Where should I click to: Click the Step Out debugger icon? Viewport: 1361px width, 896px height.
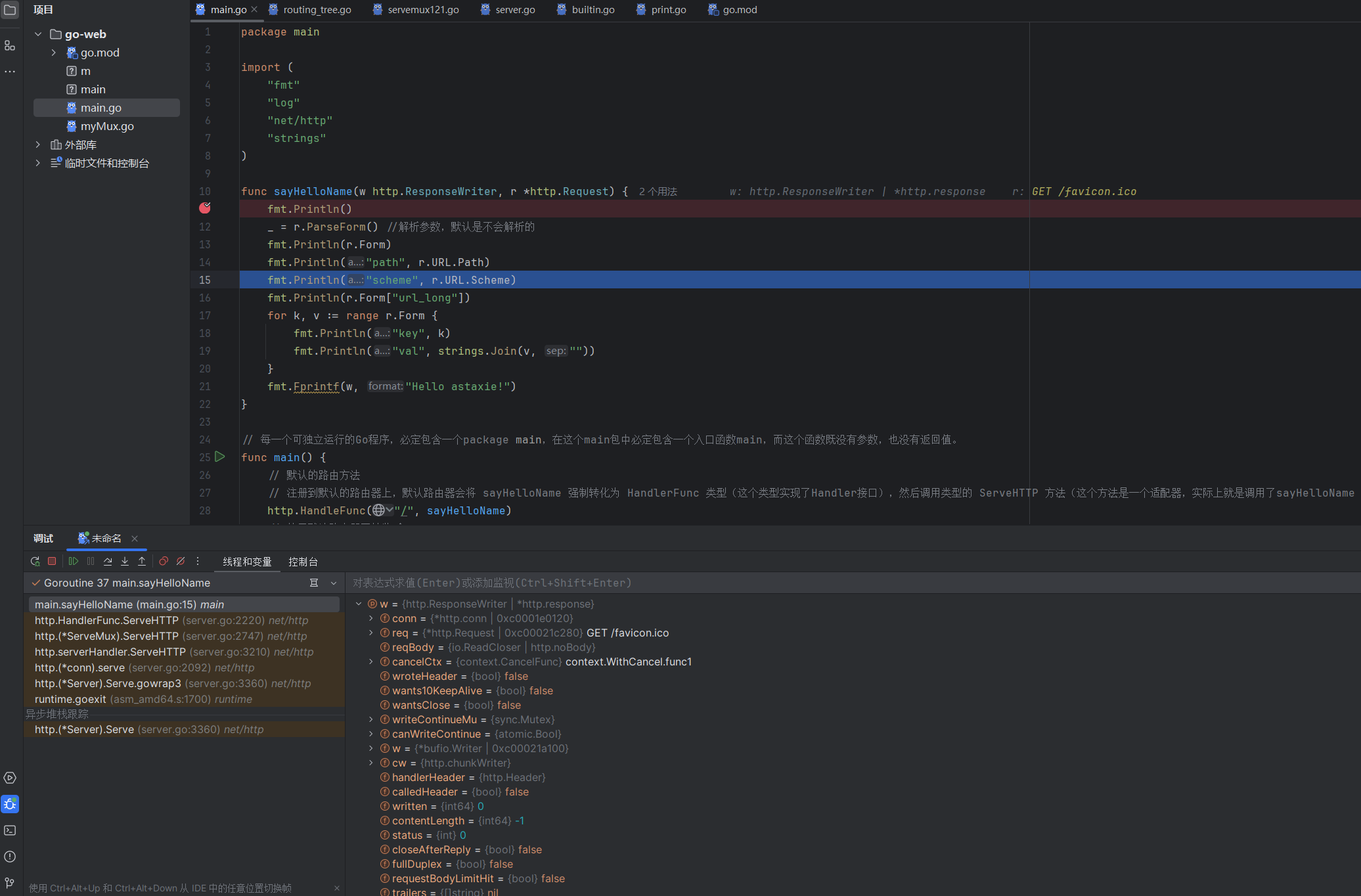pos(142,562)
